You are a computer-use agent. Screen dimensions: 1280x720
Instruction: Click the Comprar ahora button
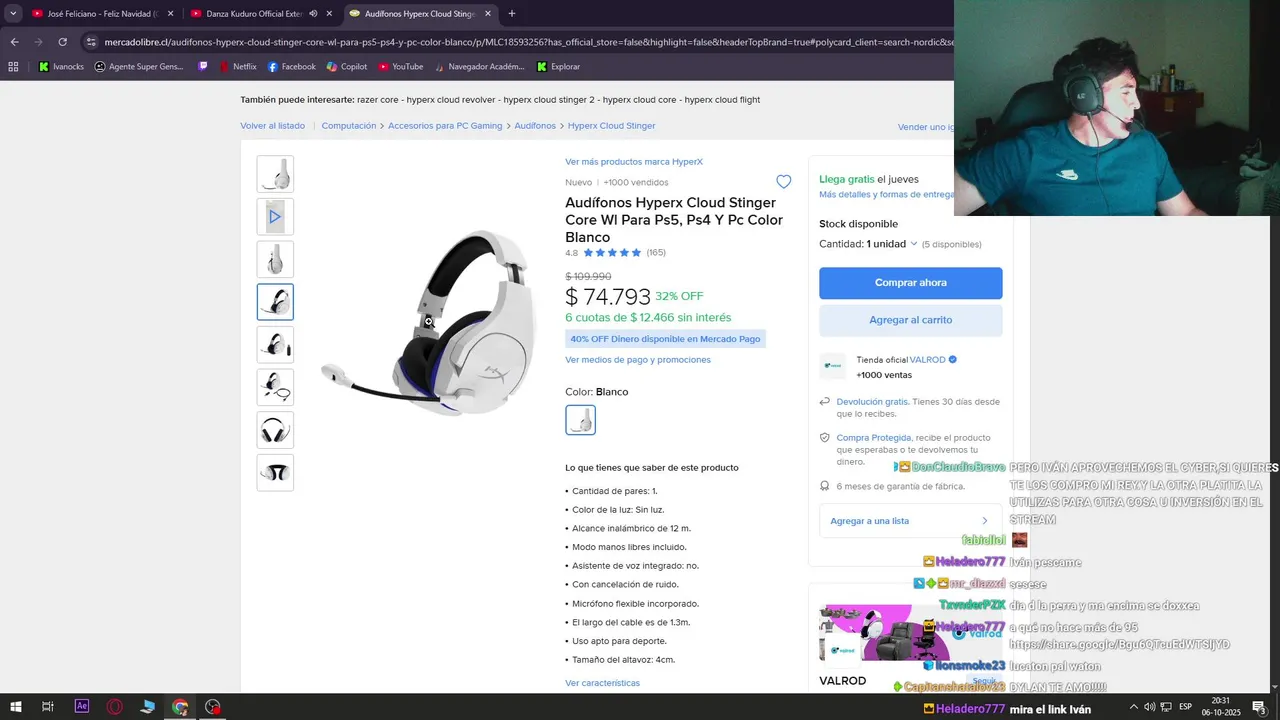click(910, 283)
